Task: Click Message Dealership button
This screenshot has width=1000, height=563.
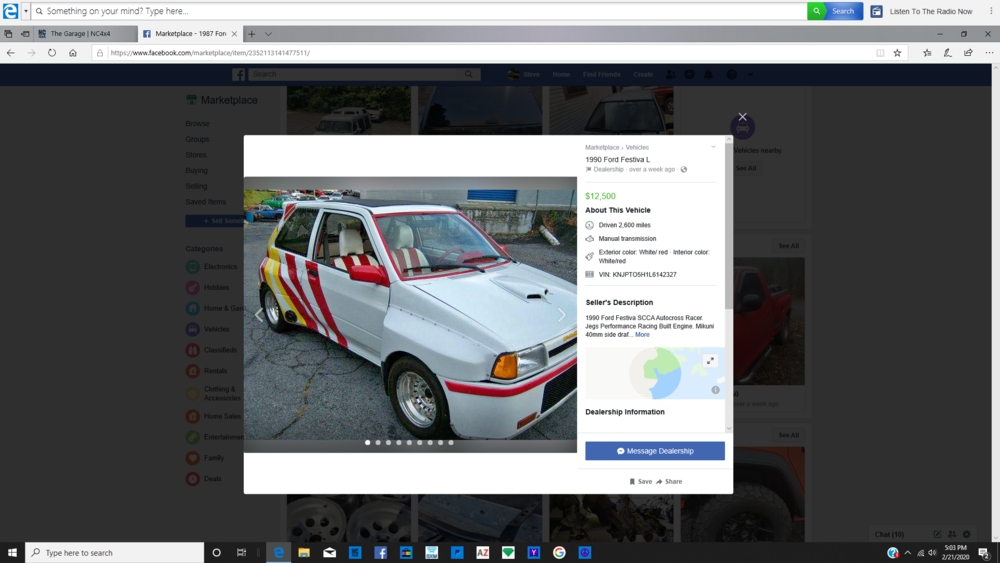Action: [x=655, y=451]
